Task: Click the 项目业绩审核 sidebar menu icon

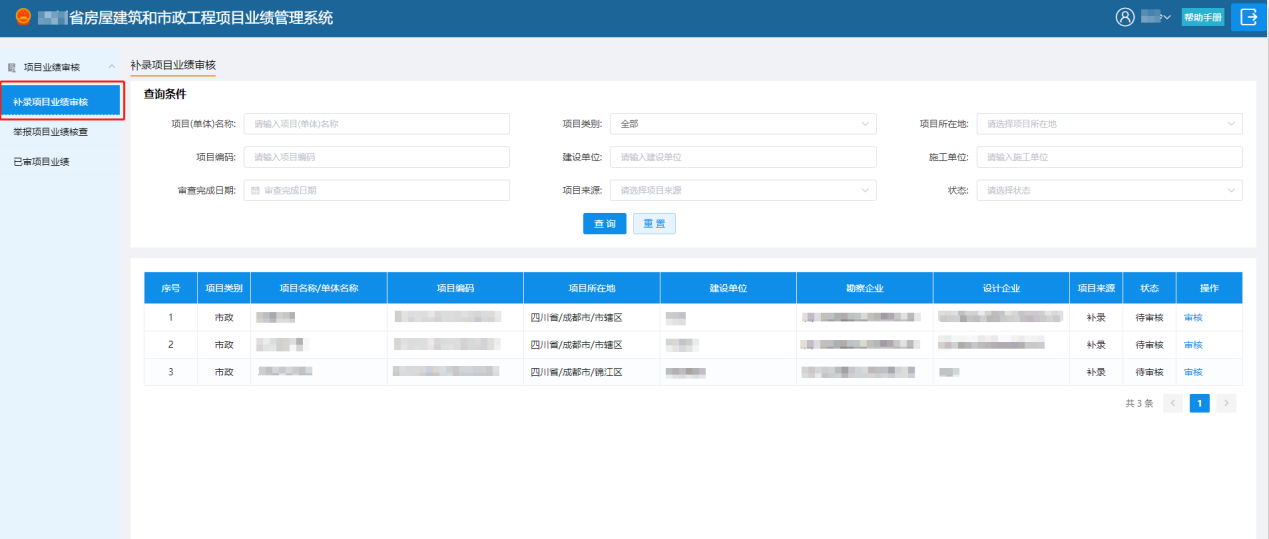Action: point(12,67)
